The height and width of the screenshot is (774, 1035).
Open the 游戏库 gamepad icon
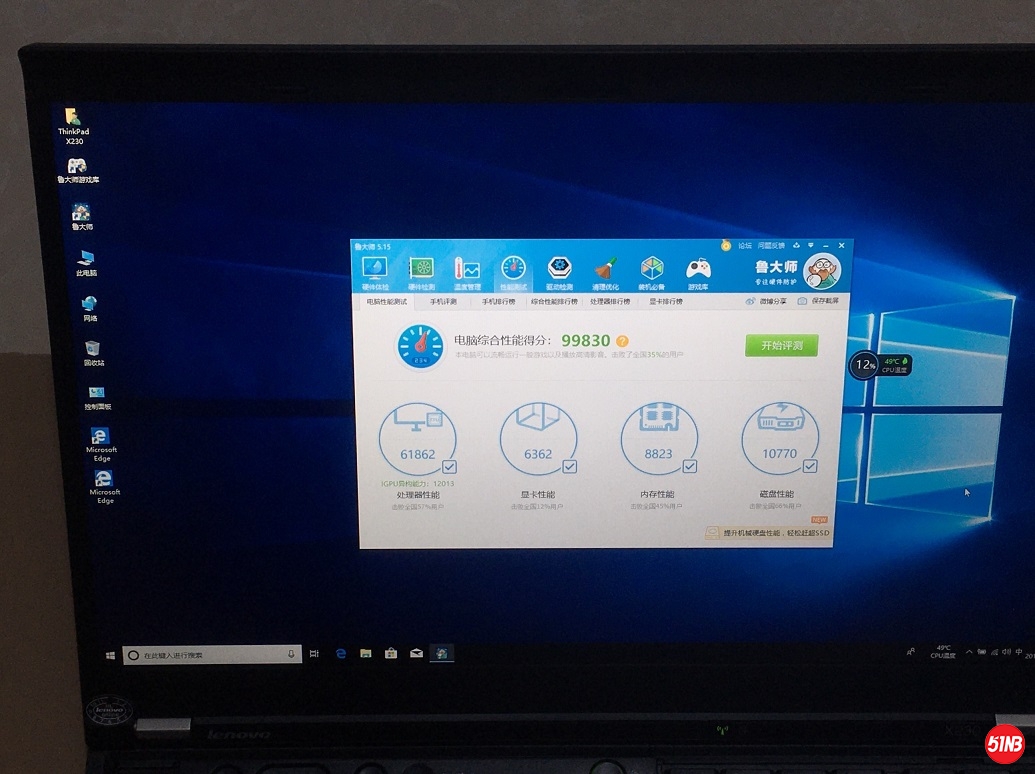pyautogui.click(x=698, y=271)
